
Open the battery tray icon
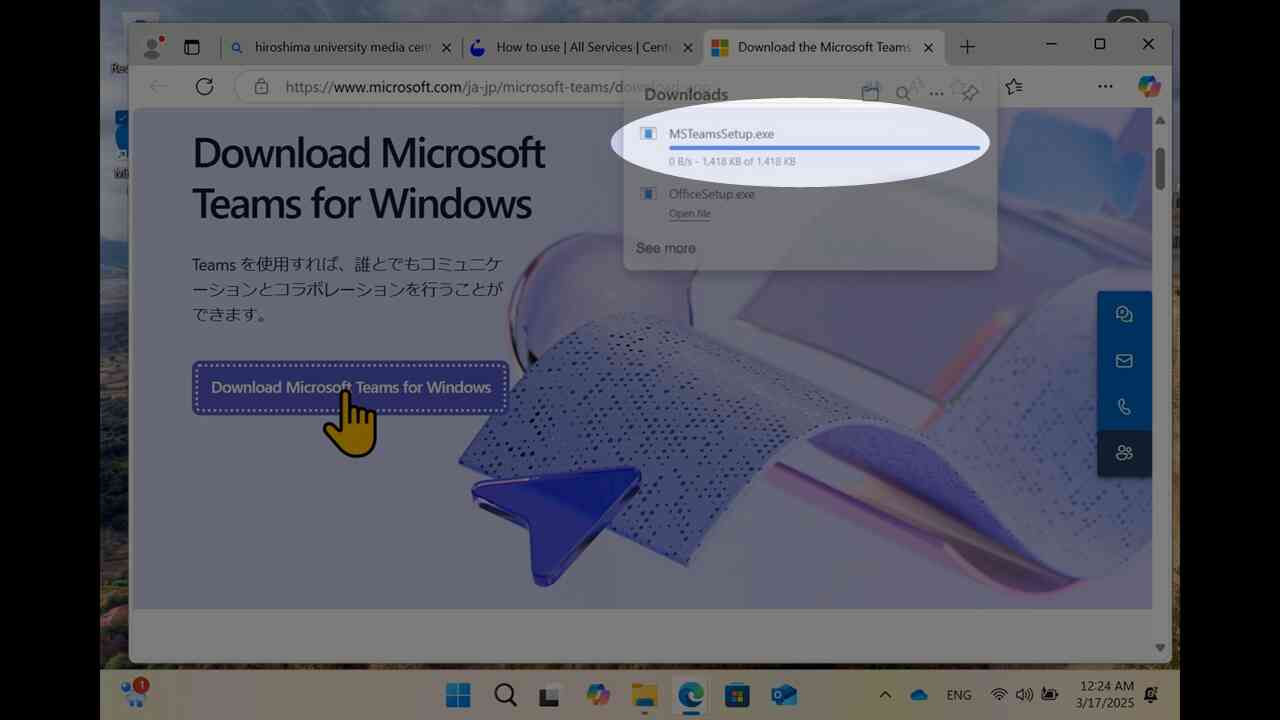click(1050, 695)
